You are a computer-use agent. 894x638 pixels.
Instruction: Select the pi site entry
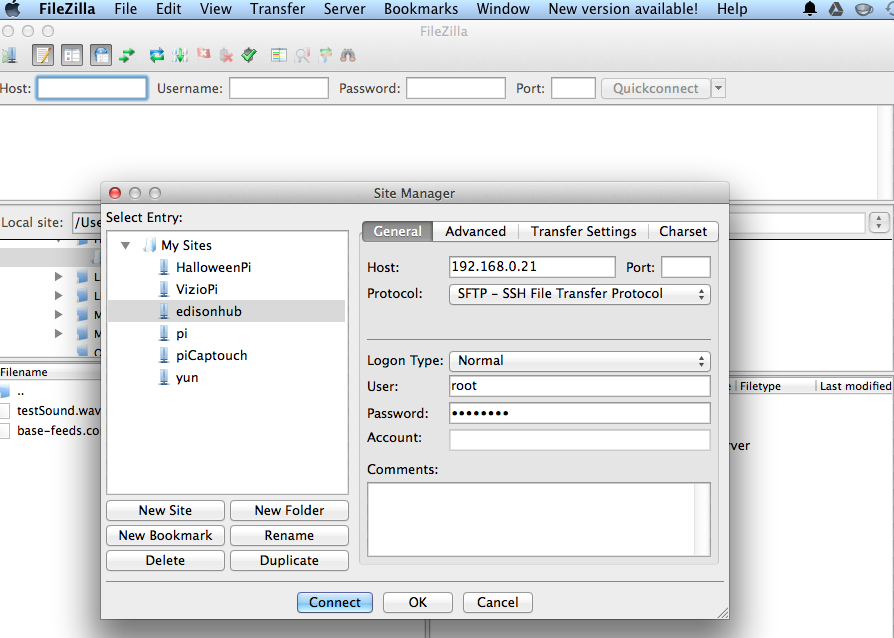click(x=181, y=334)
